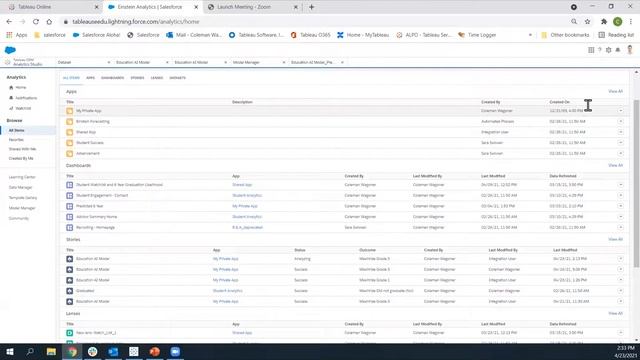640x360 pixels.
Task: Bookmark this page with the star
Action: click(587, 22)
